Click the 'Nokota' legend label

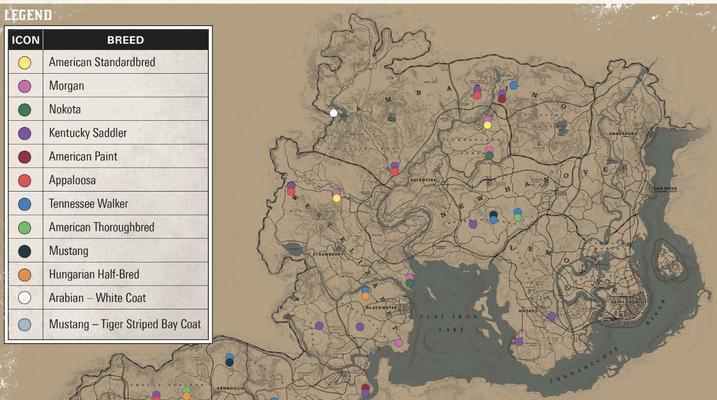(x=64, y=109)
